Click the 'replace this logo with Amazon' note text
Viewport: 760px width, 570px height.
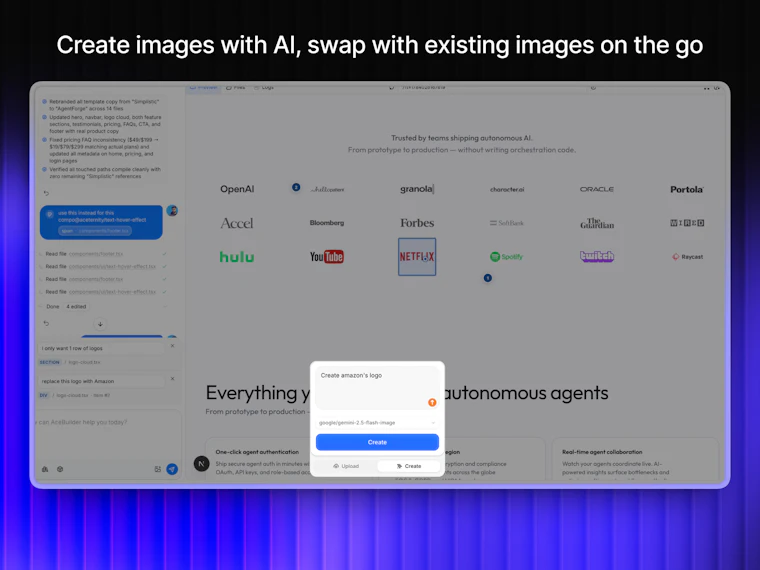[78, 381]
